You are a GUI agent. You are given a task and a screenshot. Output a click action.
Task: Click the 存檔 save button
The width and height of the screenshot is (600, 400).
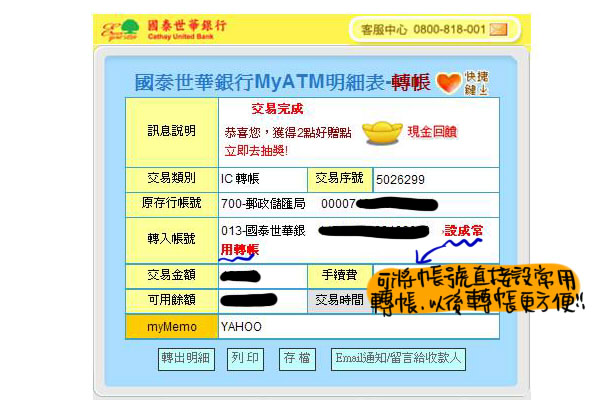tap(297, 359)
